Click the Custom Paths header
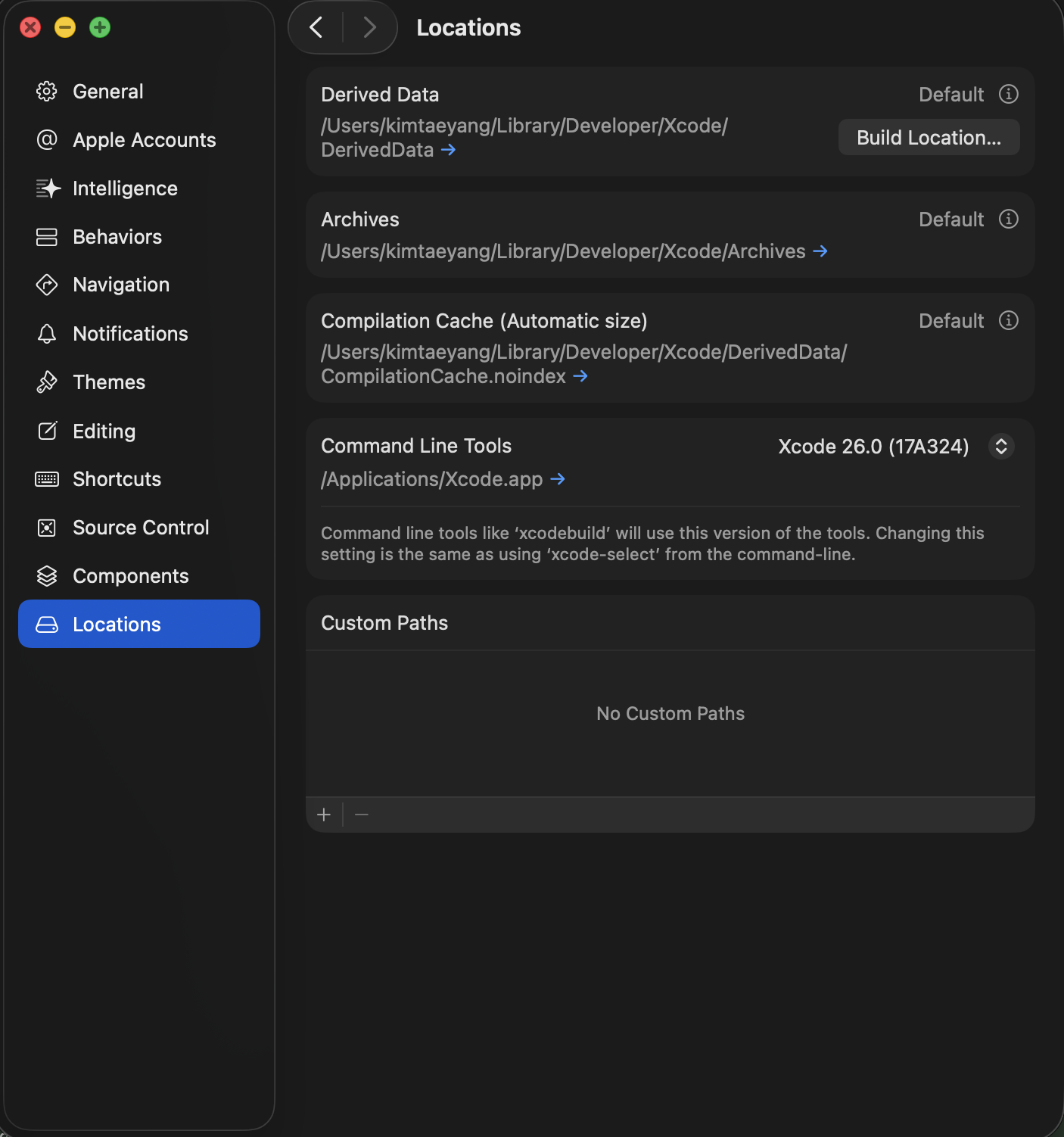This screenshot has width=1064, height=1137. [384, 623]
